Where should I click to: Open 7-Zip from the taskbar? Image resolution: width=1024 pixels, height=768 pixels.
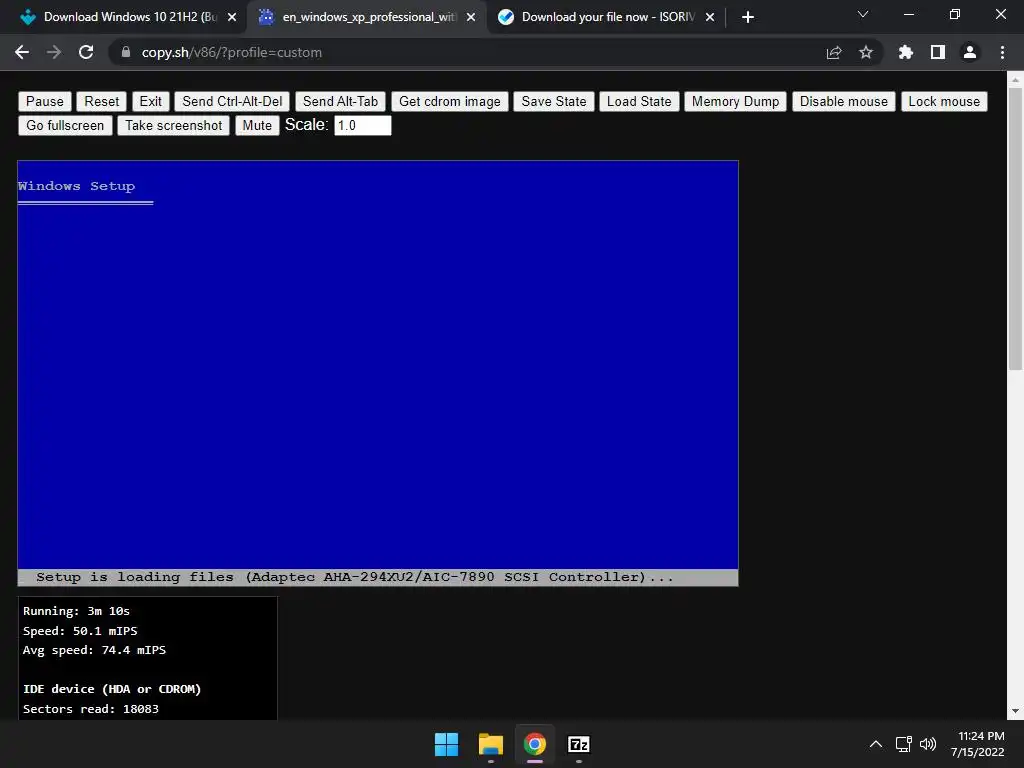[579, 744]
